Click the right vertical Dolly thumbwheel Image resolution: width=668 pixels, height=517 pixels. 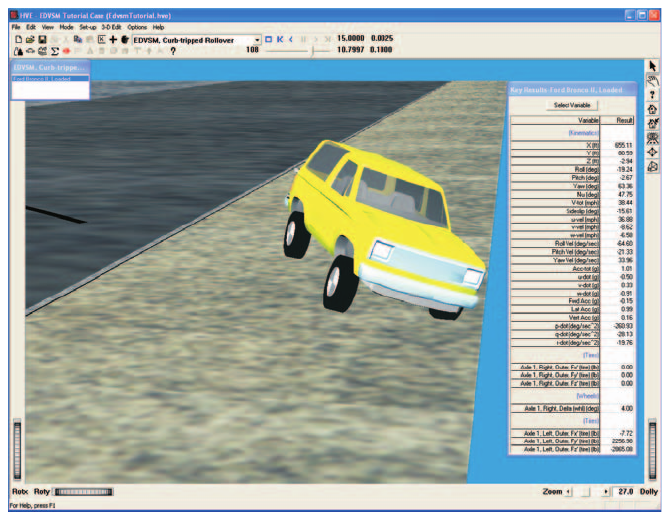(x=652, y=449)
